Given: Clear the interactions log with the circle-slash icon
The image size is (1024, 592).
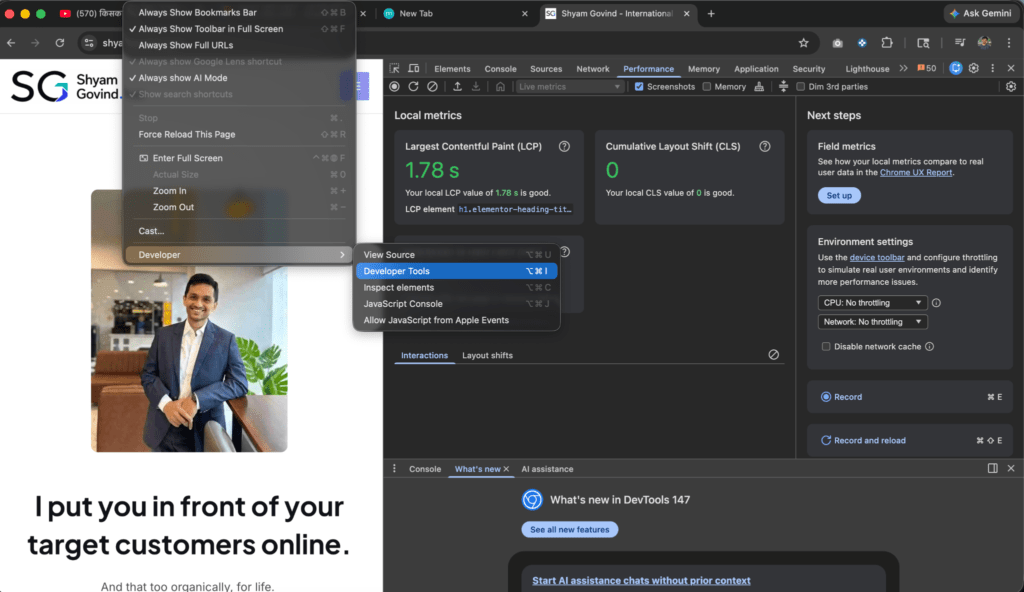Looking at the screenshot, I should coord(773,354).
